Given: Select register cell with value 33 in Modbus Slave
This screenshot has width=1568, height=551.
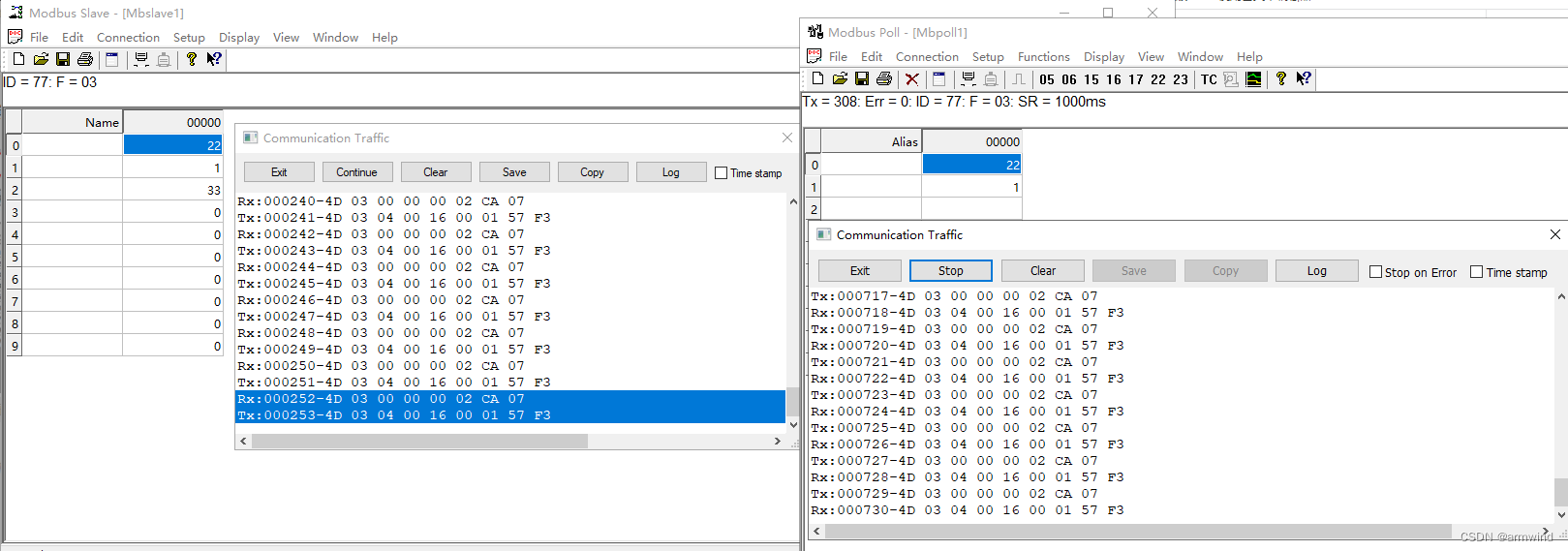Looking at the screenshot, I should pos(172,191).
